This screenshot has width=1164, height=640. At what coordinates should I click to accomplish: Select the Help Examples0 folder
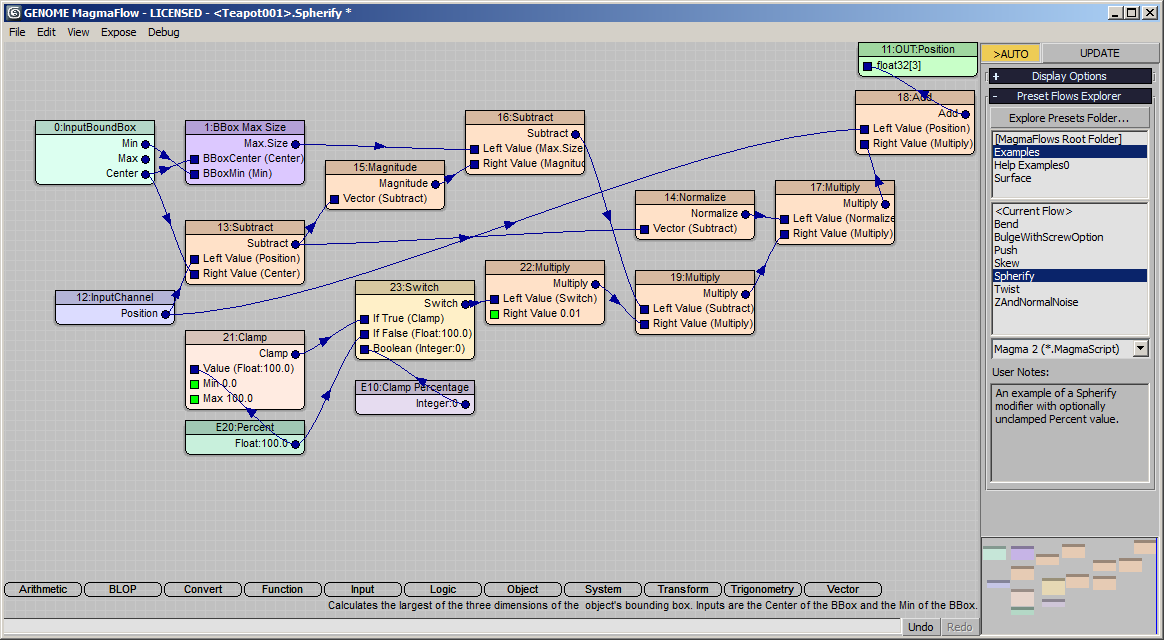click(1069, 165)
